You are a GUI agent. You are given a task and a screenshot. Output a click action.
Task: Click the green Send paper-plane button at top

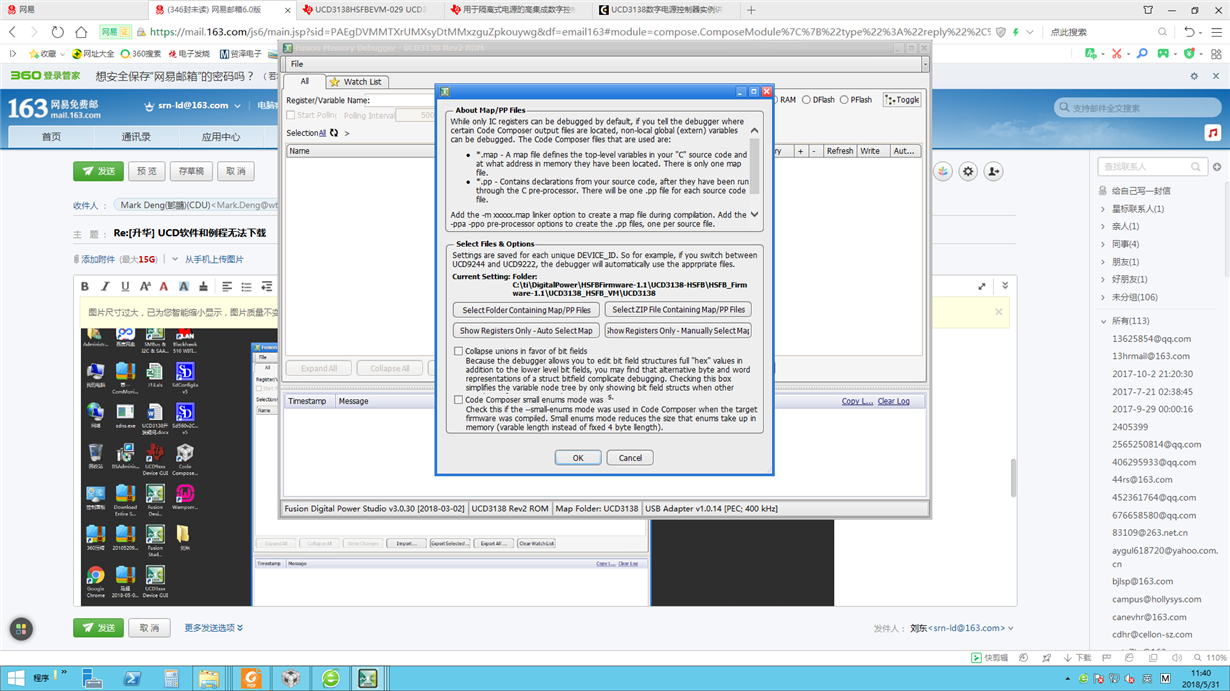point(98,171)
